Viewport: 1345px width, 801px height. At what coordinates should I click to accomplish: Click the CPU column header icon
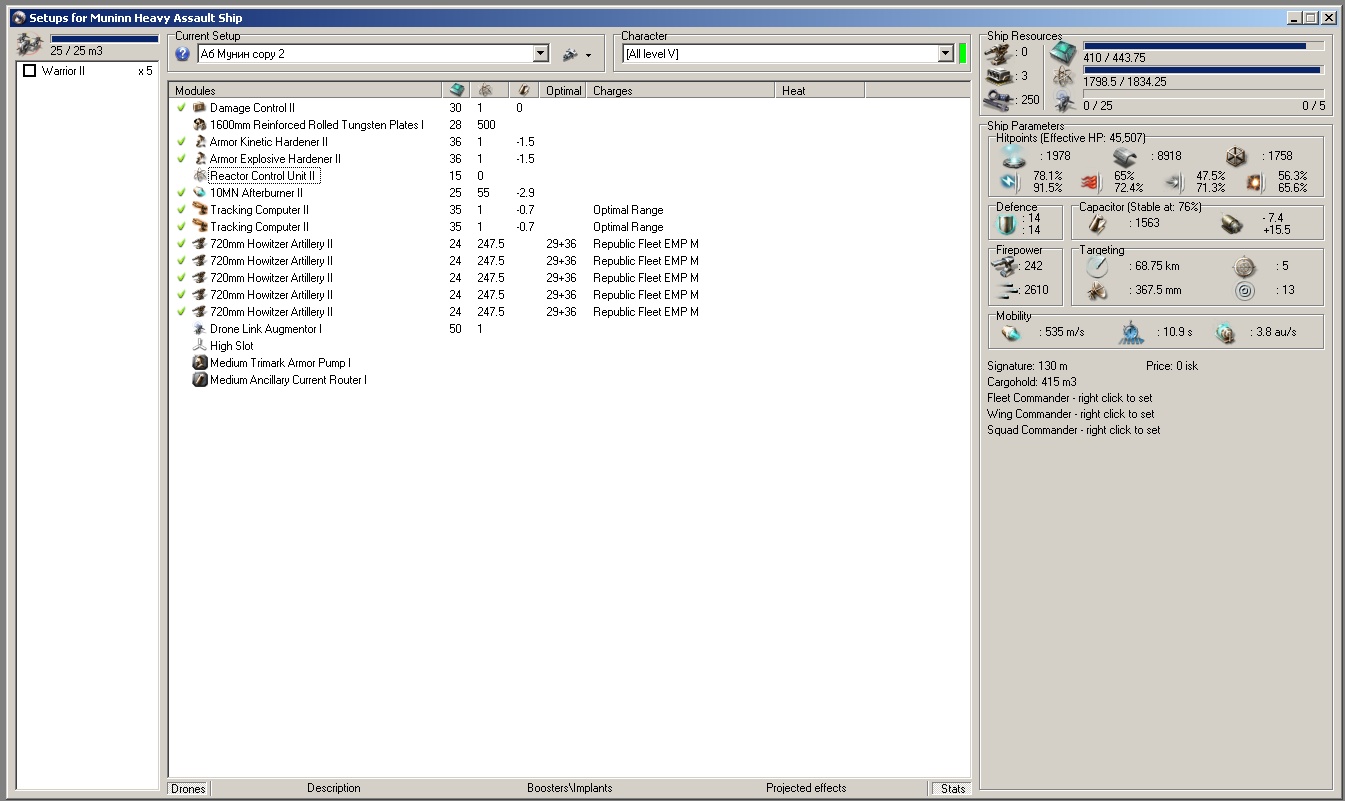pyautogui.click(x=458, y=90)
